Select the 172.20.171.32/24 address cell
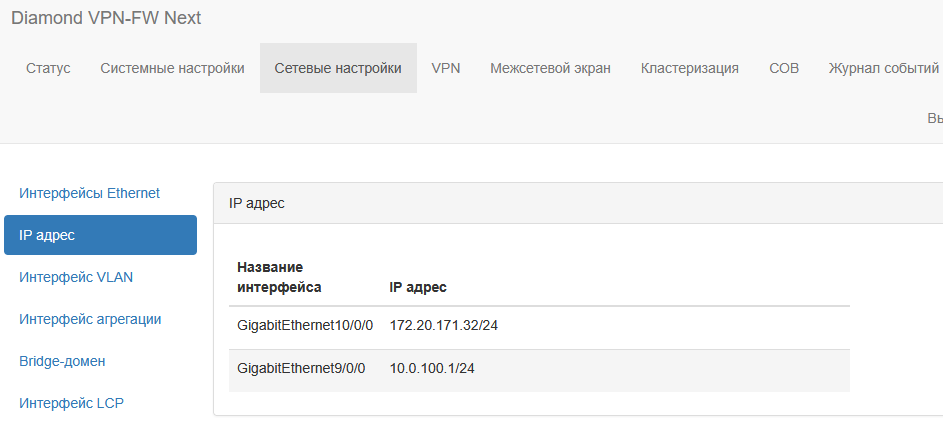Image resolution: width=943 pixels, height=432 pixels. (x=444, y=326)
